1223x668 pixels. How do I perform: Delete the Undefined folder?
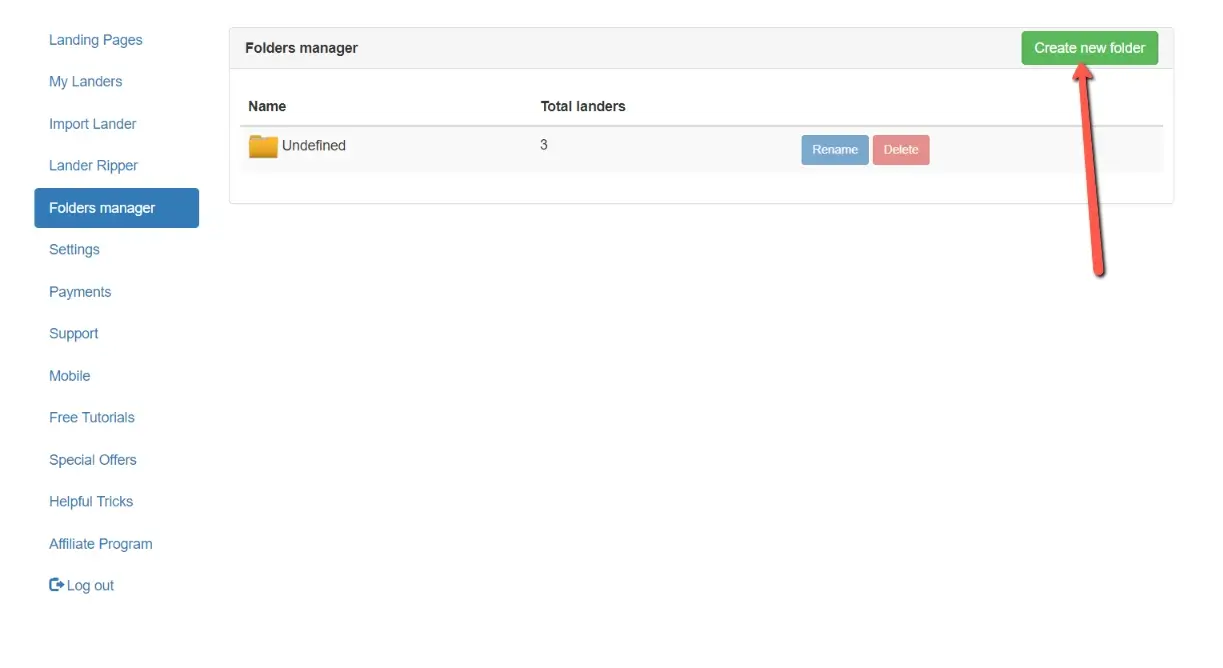point(900,150)
